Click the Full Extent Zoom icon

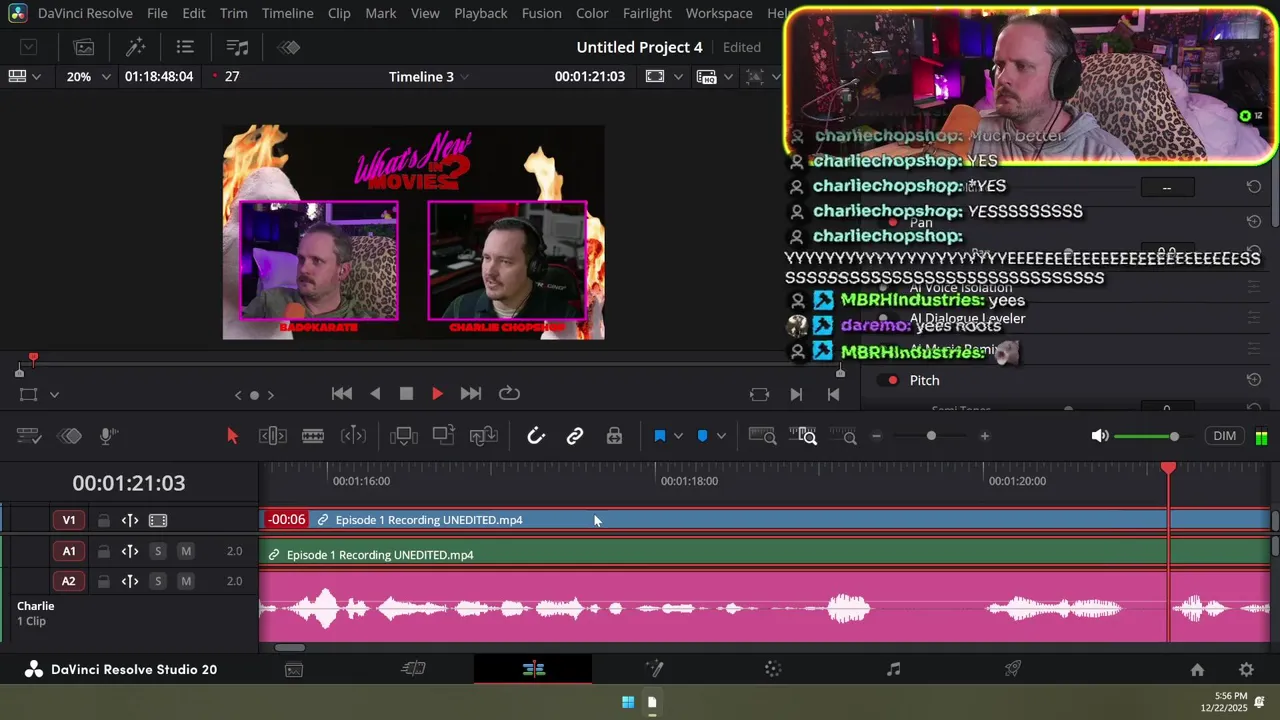762,436
